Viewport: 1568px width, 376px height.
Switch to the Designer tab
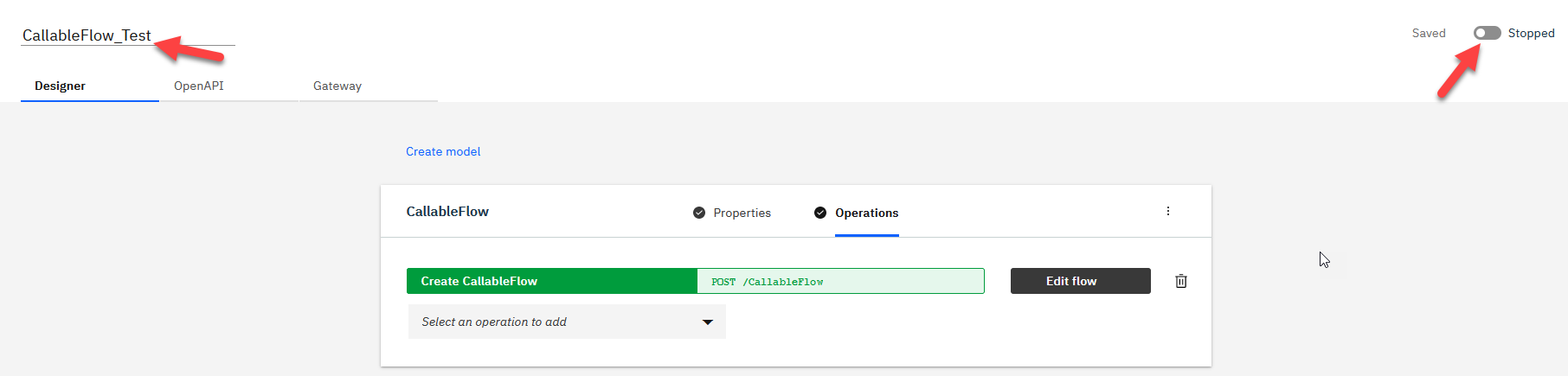pyautogui.click(x=61, y=86)
